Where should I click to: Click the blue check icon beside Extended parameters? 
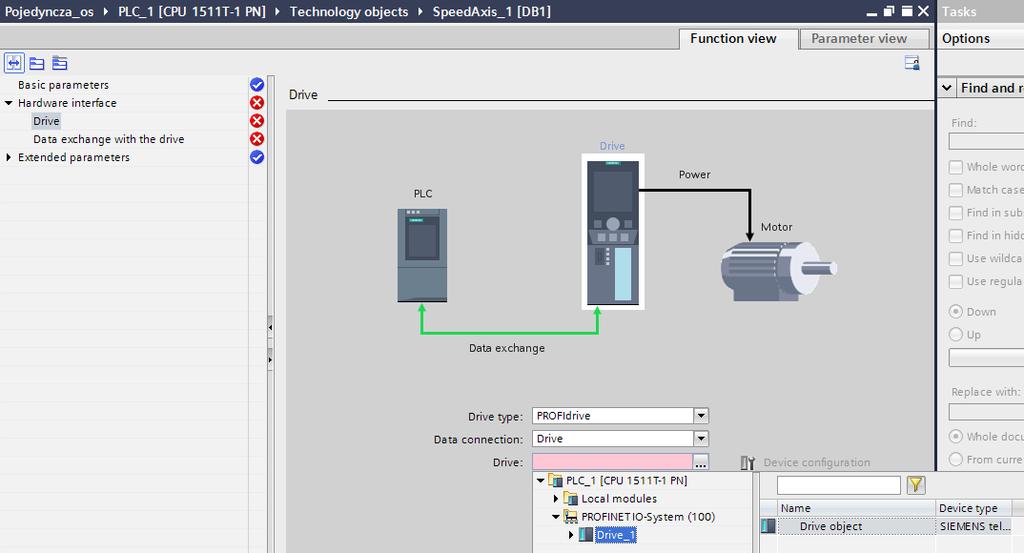click(x=257, y=157)
